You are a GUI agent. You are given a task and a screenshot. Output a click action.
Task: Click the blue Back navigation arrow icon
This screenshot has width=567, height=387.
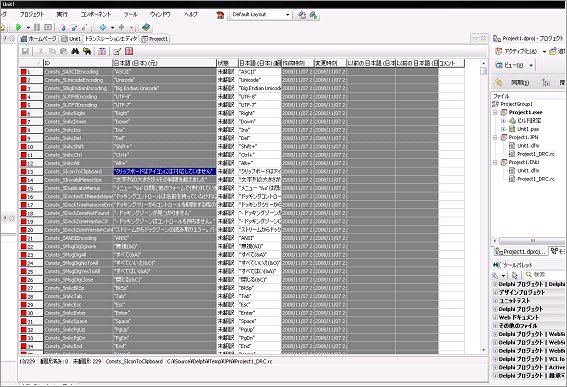[103, 27]
